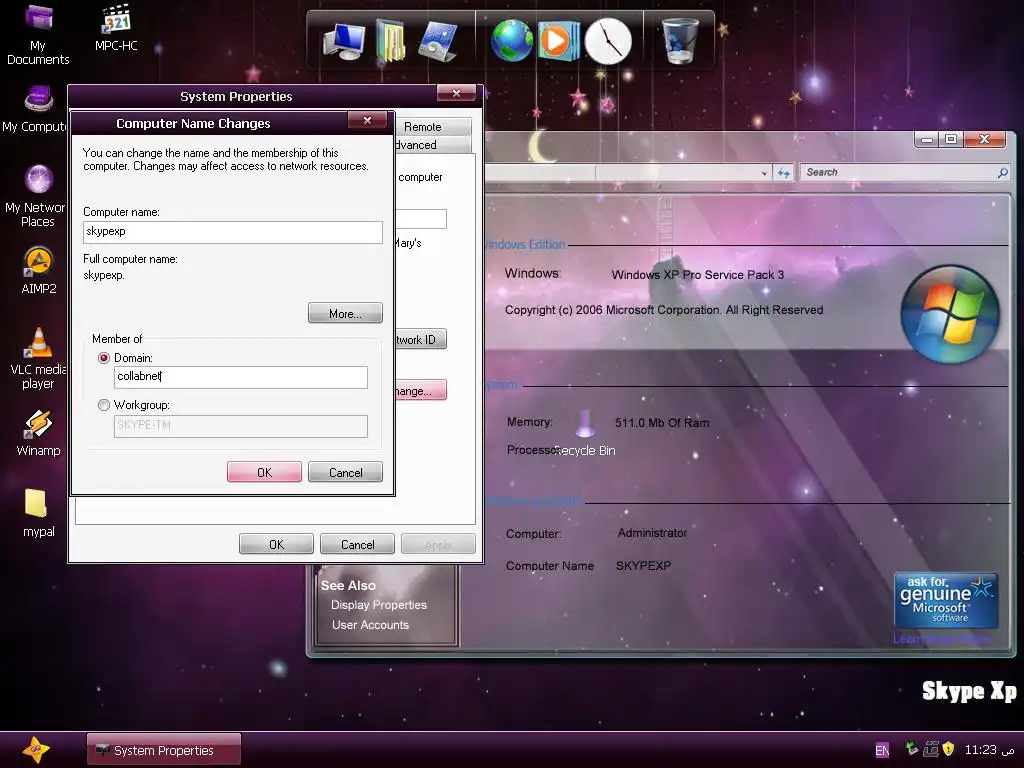Click the Network ID button
This screenshot has height=768, width=1024.
tap(421, 339)
